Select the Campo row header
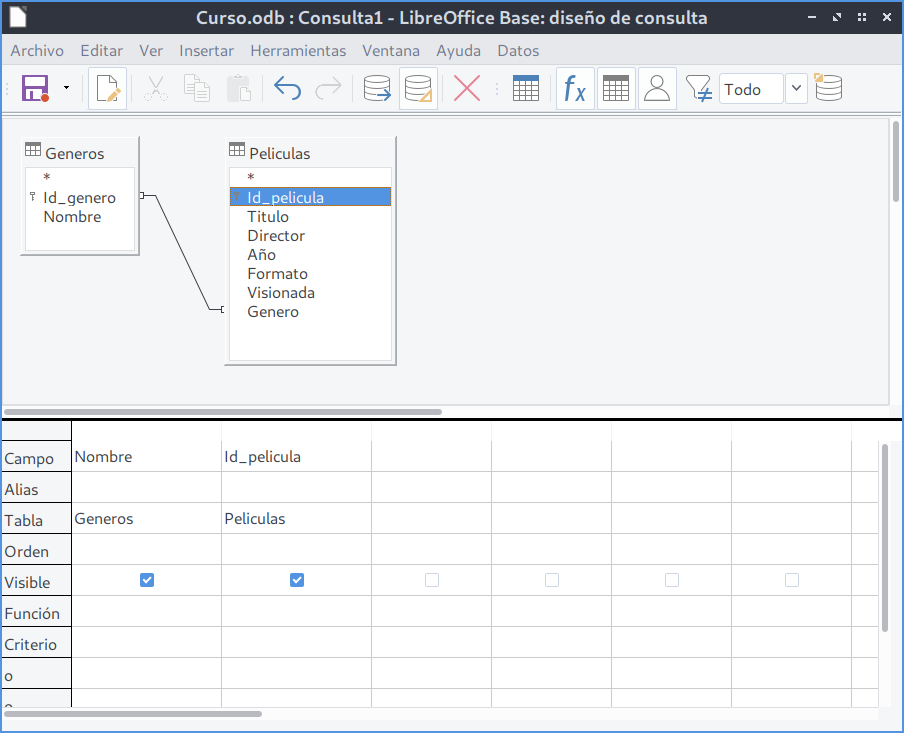The width and height of the screenshot is (904, 733). coord(36,457)
